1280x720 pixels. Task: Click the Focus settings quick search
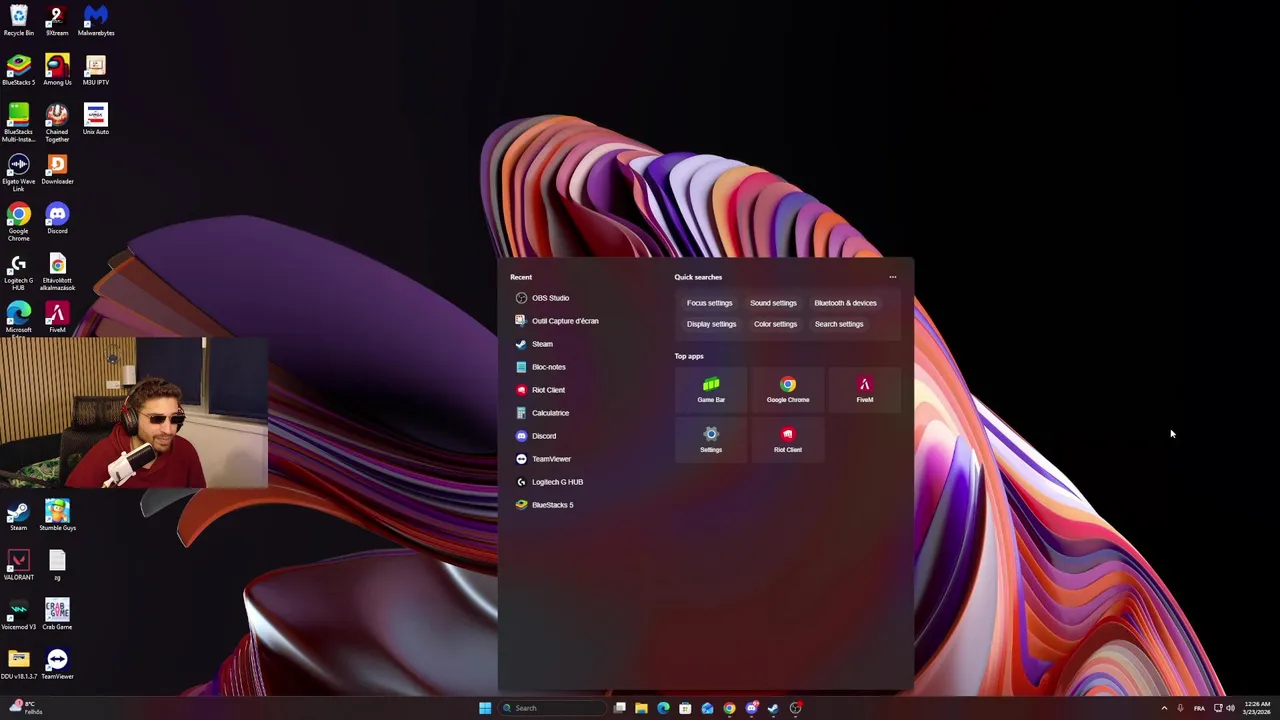point(710,303)
